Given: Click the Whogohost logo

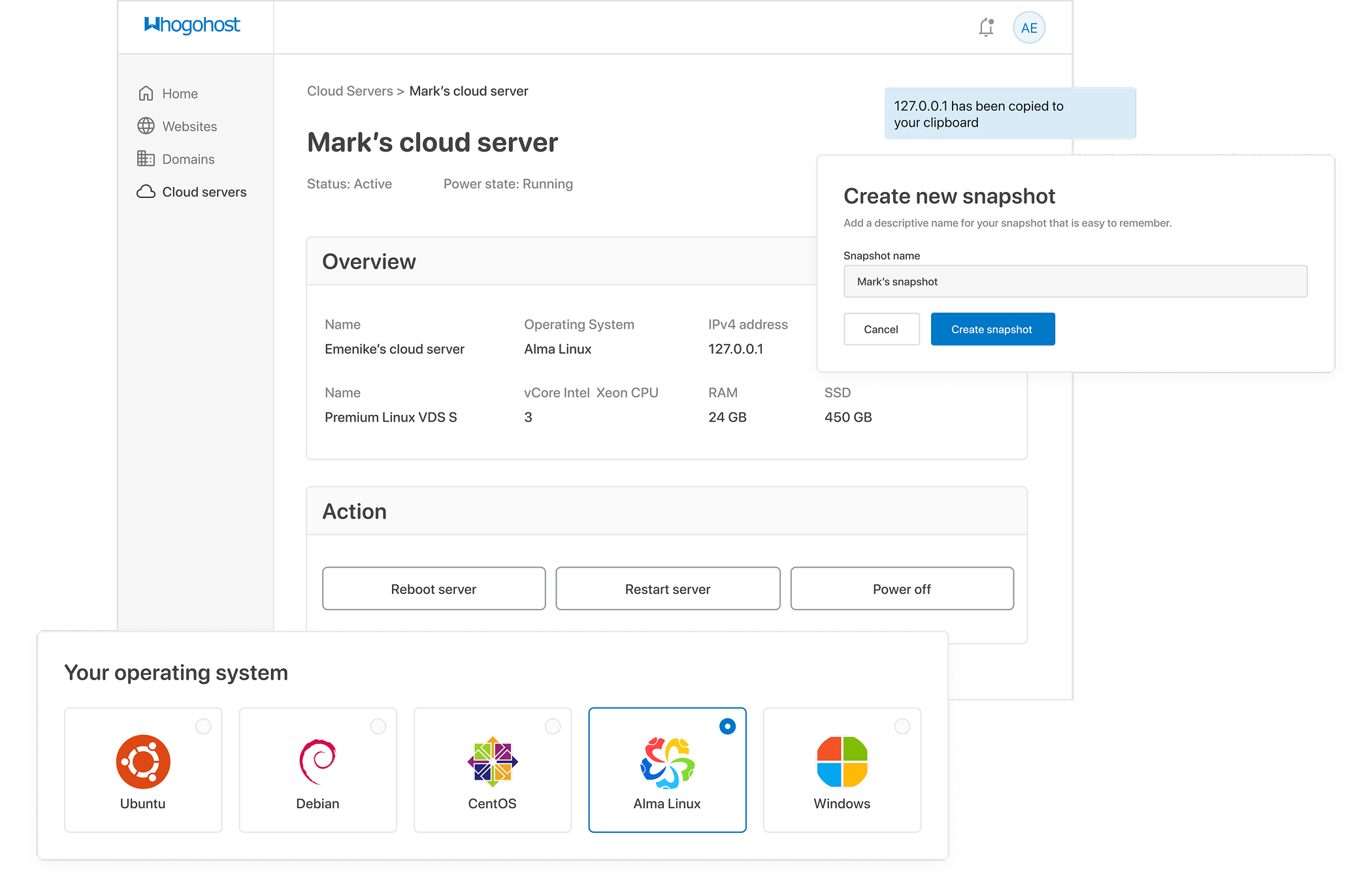Looking at the screenshot, I should click(x=192, y=25).
